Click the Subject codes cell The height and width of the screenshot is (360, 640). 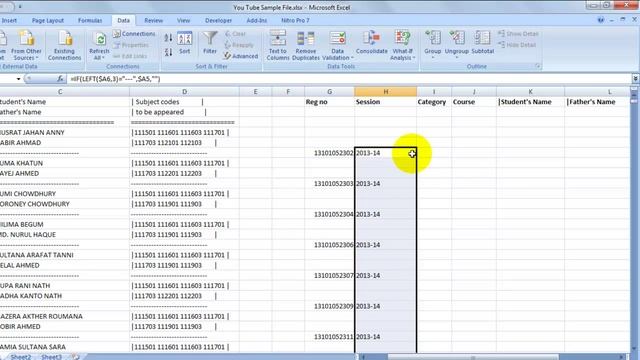pyautogui.click(x=184, y=102)
